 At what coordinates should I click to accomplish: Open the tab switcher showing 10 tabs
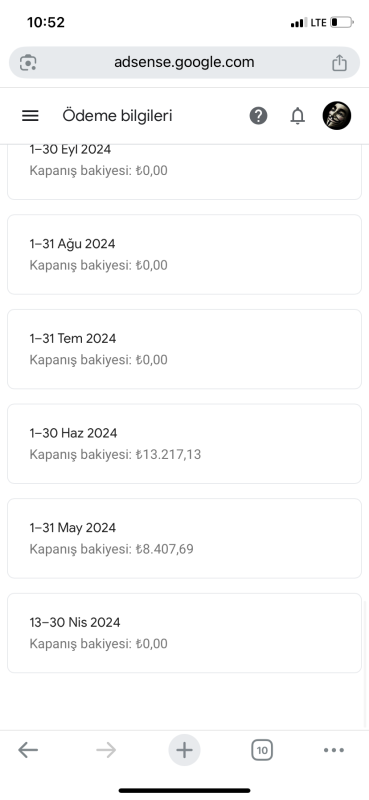[x=262, y=750]
